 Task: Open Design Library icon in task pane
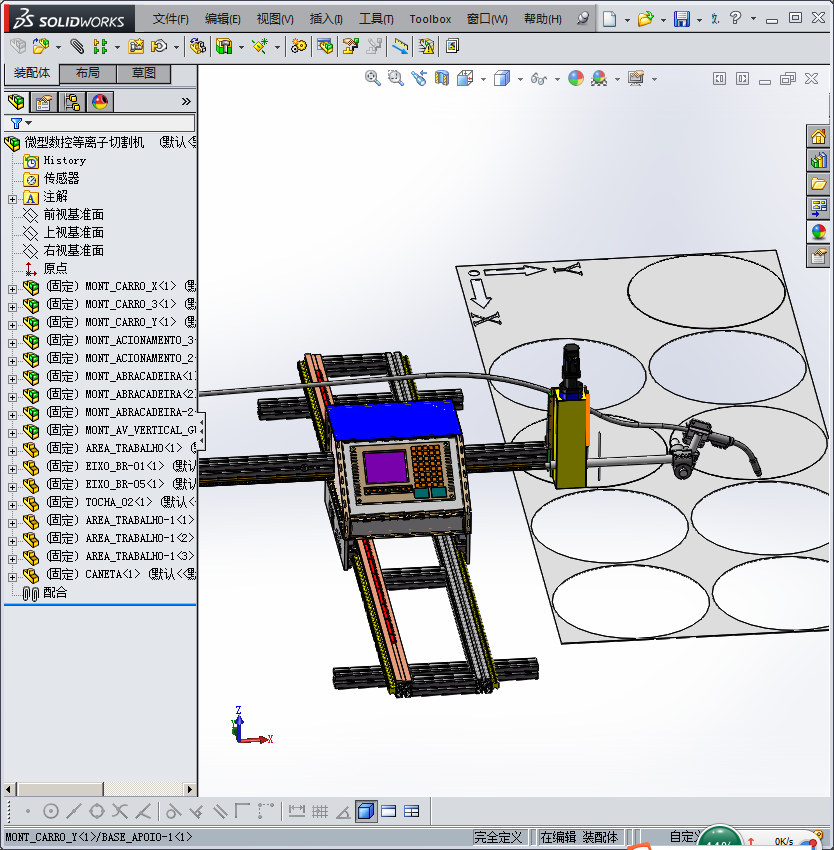[818, 160]
